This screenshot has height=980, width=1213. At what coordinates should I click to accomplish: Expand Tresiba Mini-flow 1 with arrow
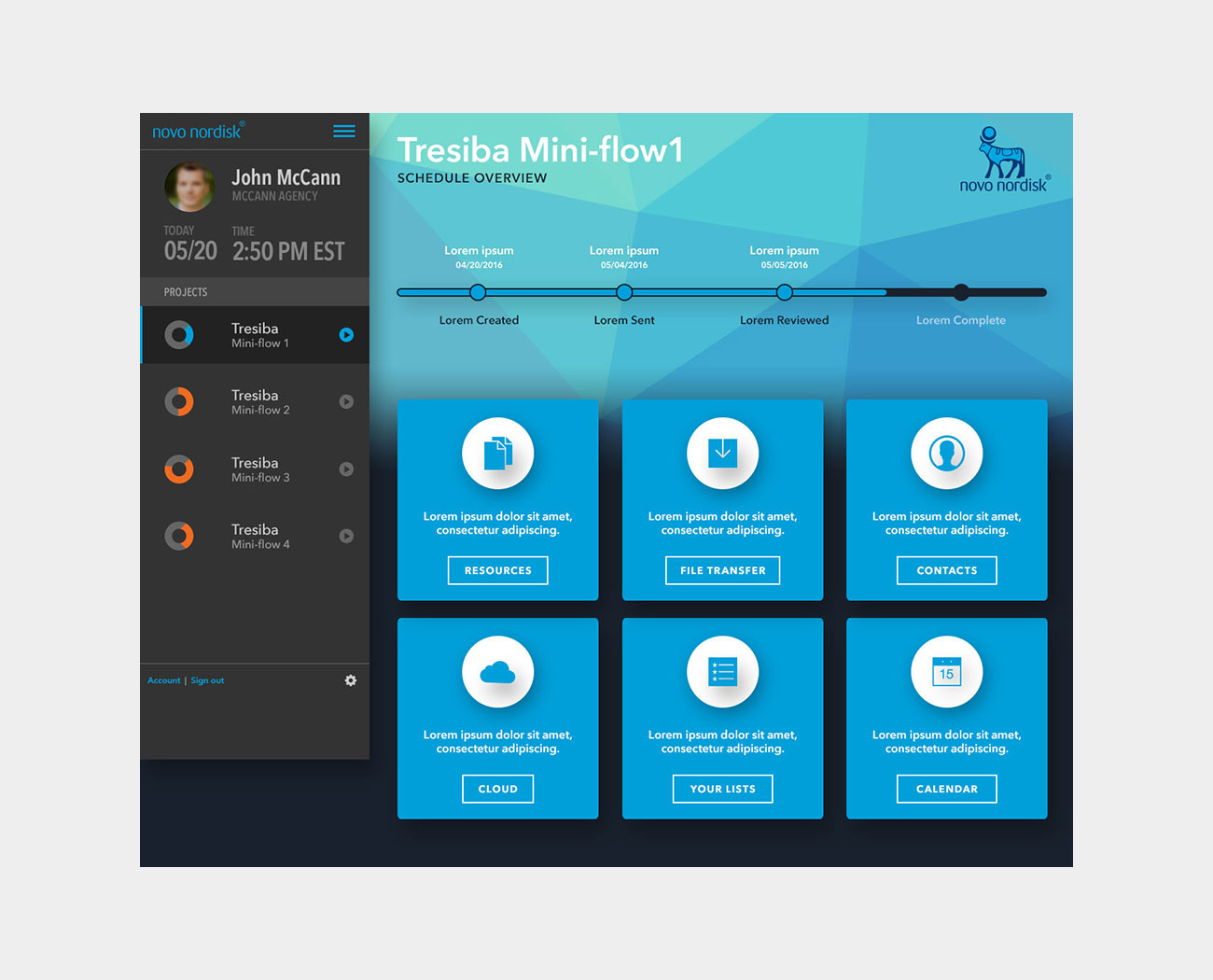[x=346, y=334]
